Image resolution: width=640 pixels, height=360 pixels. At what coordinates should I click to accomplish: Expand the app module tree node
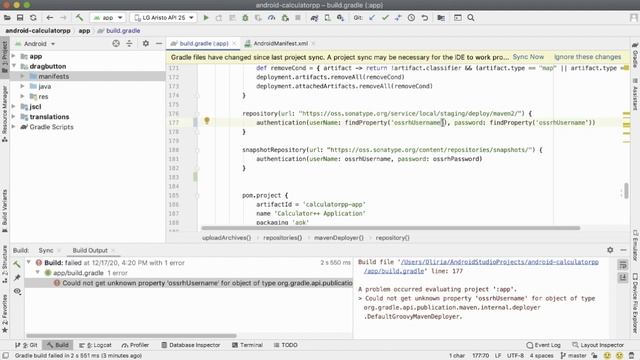(13, 56)
